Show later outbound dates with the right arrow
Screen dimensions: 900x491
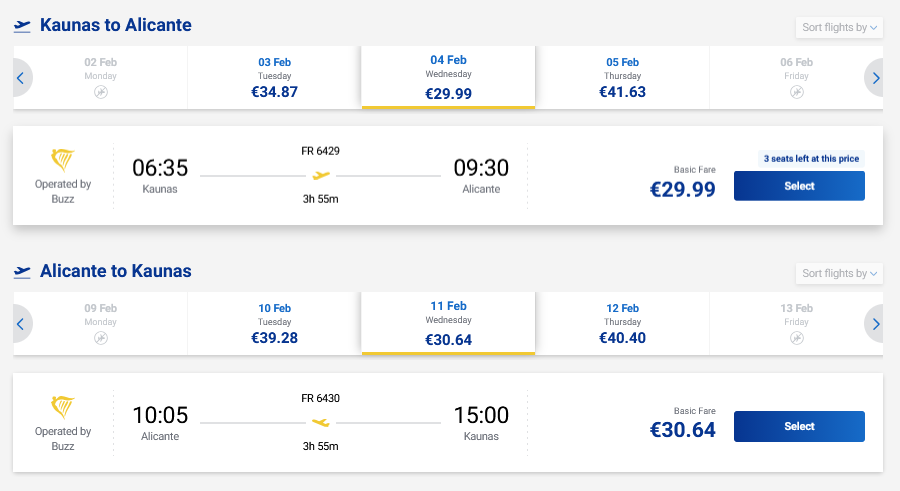tap(876, 77)
